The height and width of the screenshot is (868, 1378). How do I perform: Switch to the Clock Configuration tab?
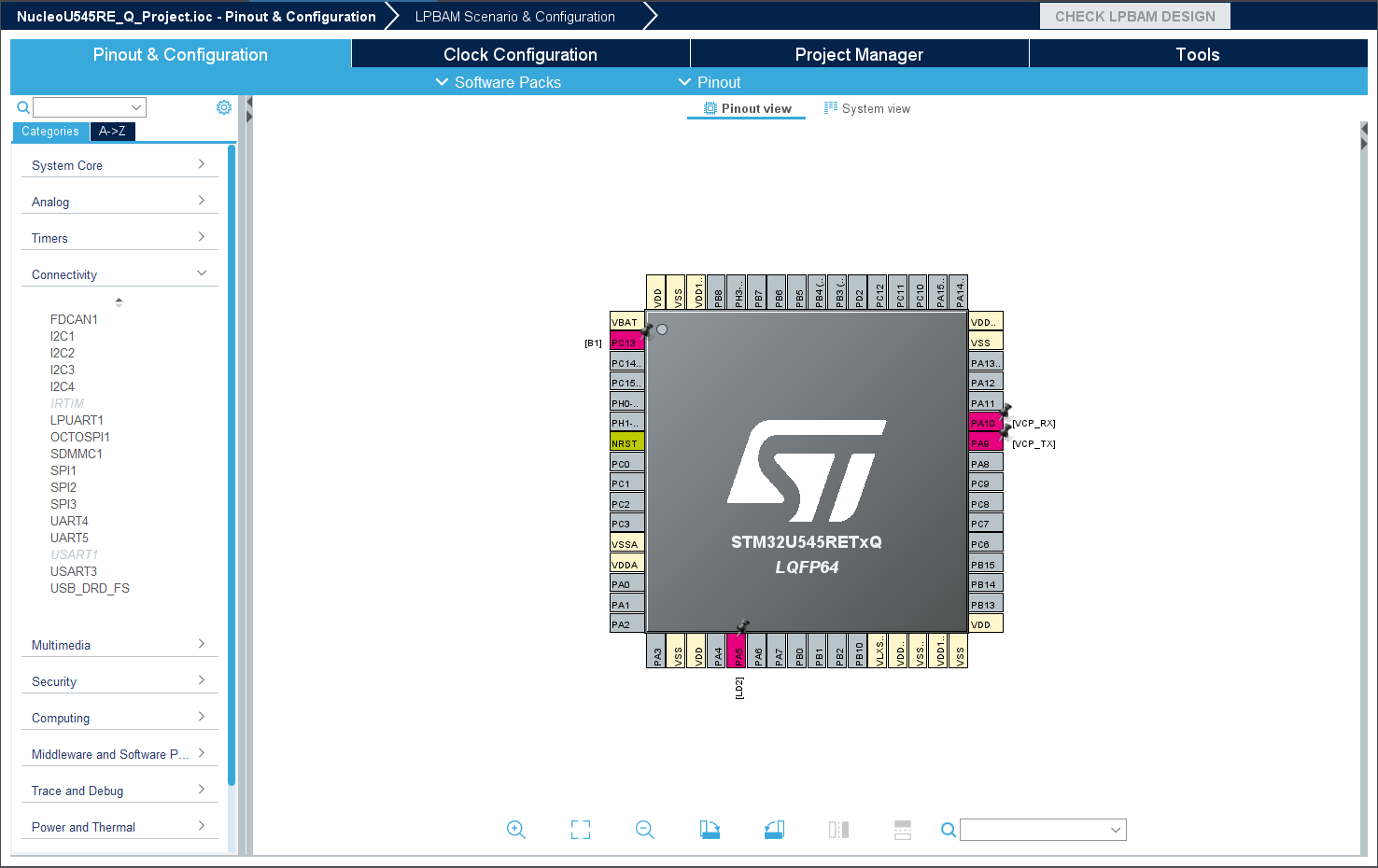[519, 54]
